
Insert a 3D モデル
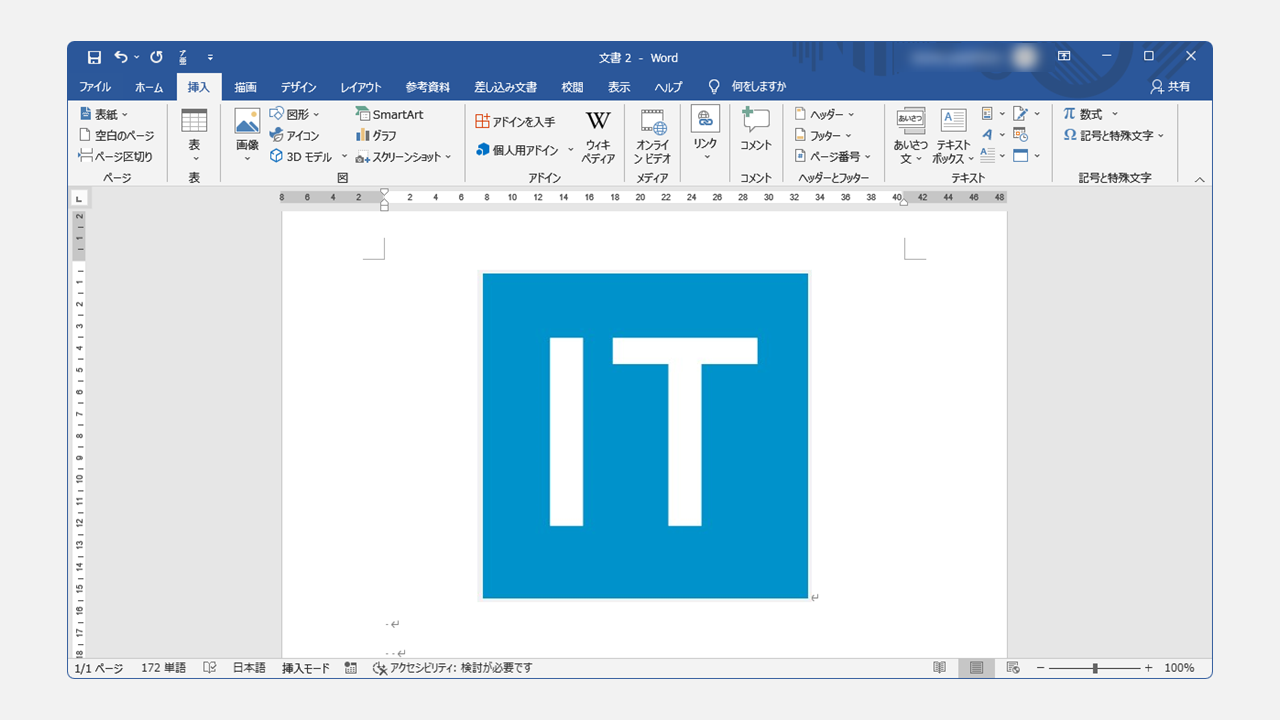coord(301,156)
